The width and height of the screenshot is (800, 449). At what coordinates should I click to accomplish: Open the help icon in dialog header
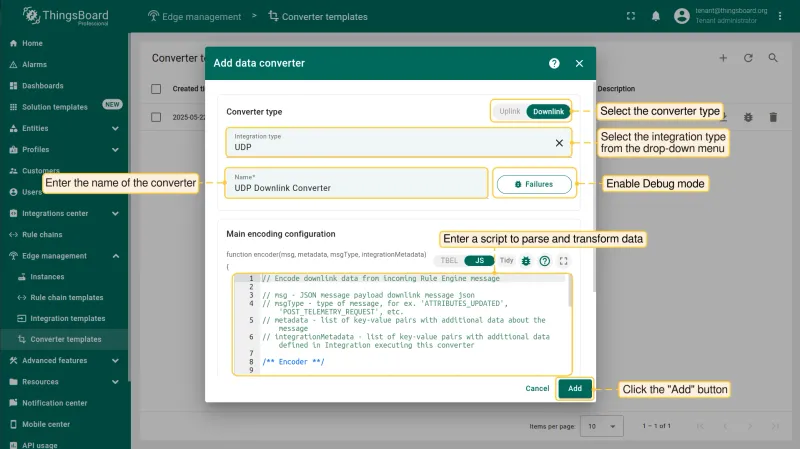coord(554,63)
